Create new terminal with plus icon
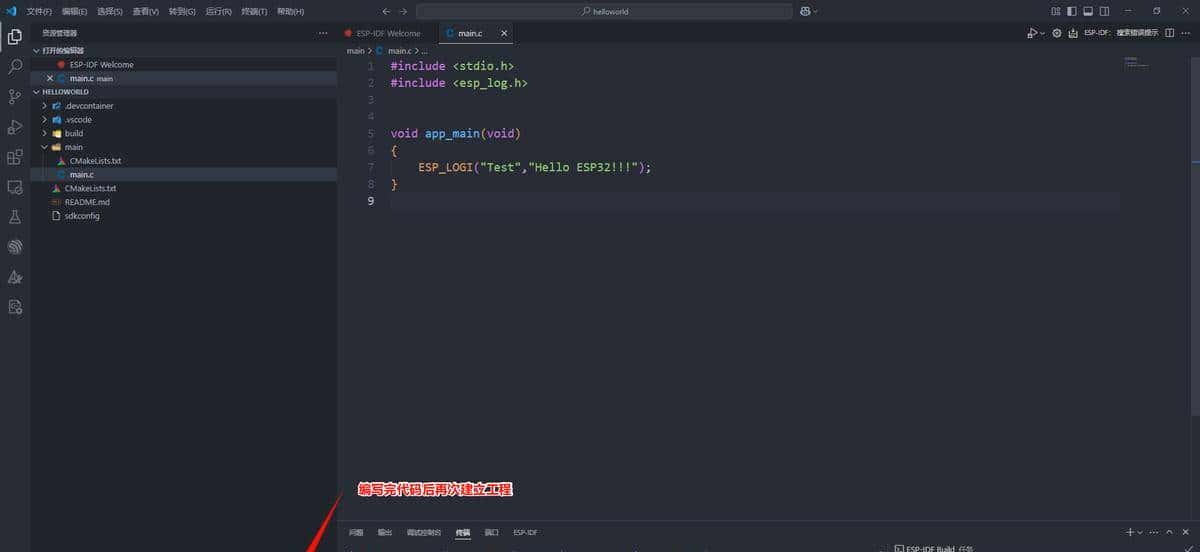The width and height of the screenshot is (1200, 552). (1130, 532)
